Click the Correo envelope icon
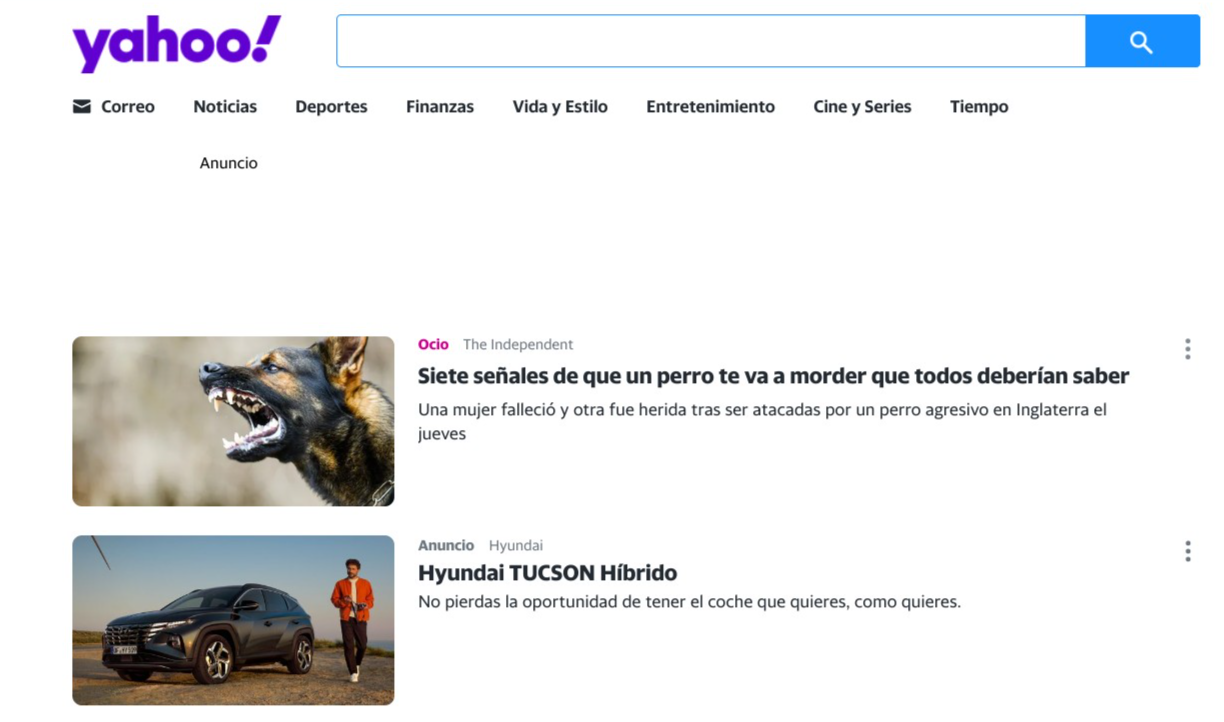The height and width of the screenshot is (722, 1224). coord(82,107)
